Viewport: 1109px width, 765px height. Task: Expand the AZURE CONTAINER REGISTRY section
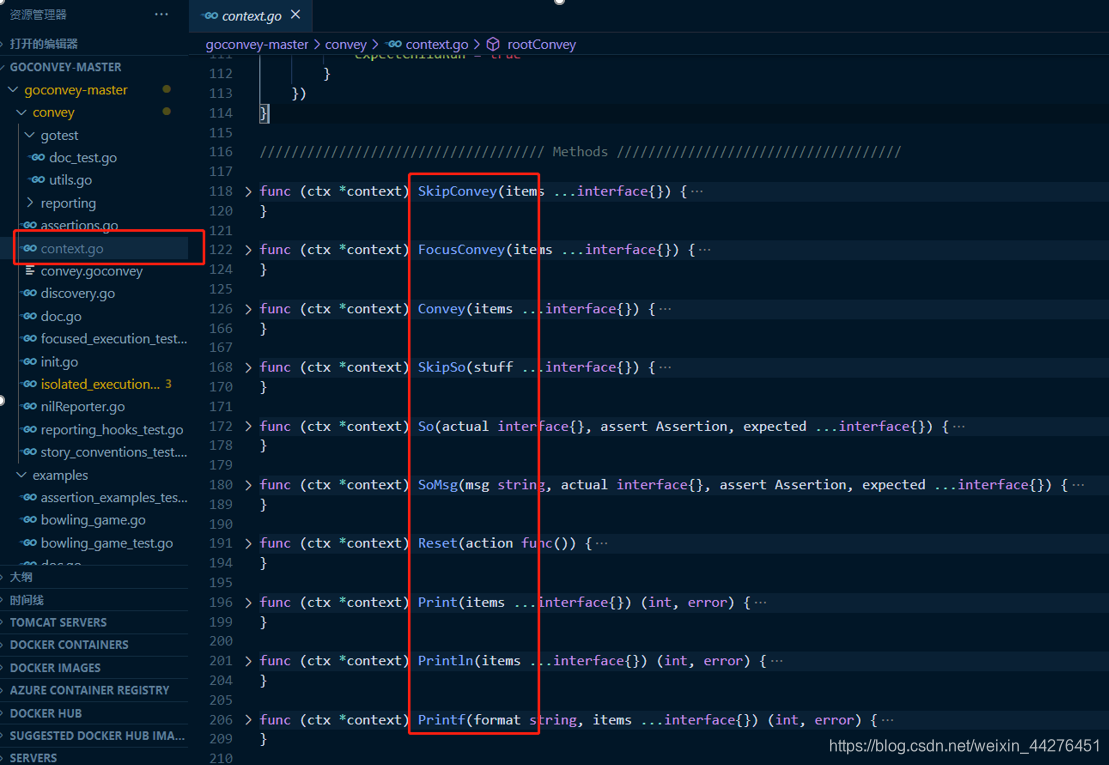tap(89, 690)
